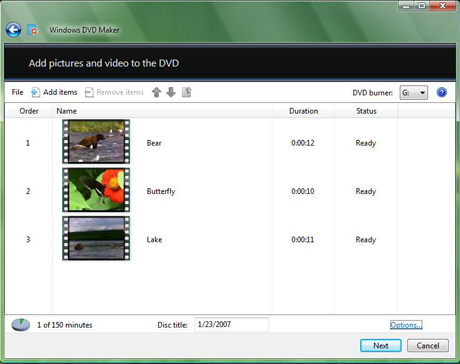Select the Butterfly video thumbnail
Viewport: 460px width, 364px height.
coord(96,190)
